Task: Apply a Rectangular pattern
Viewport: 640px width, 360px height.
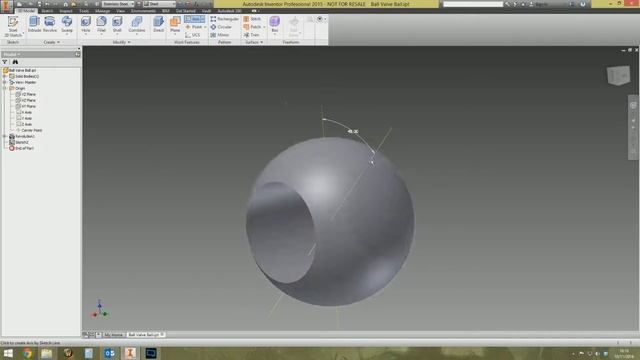Action: (x=224, y=19)
